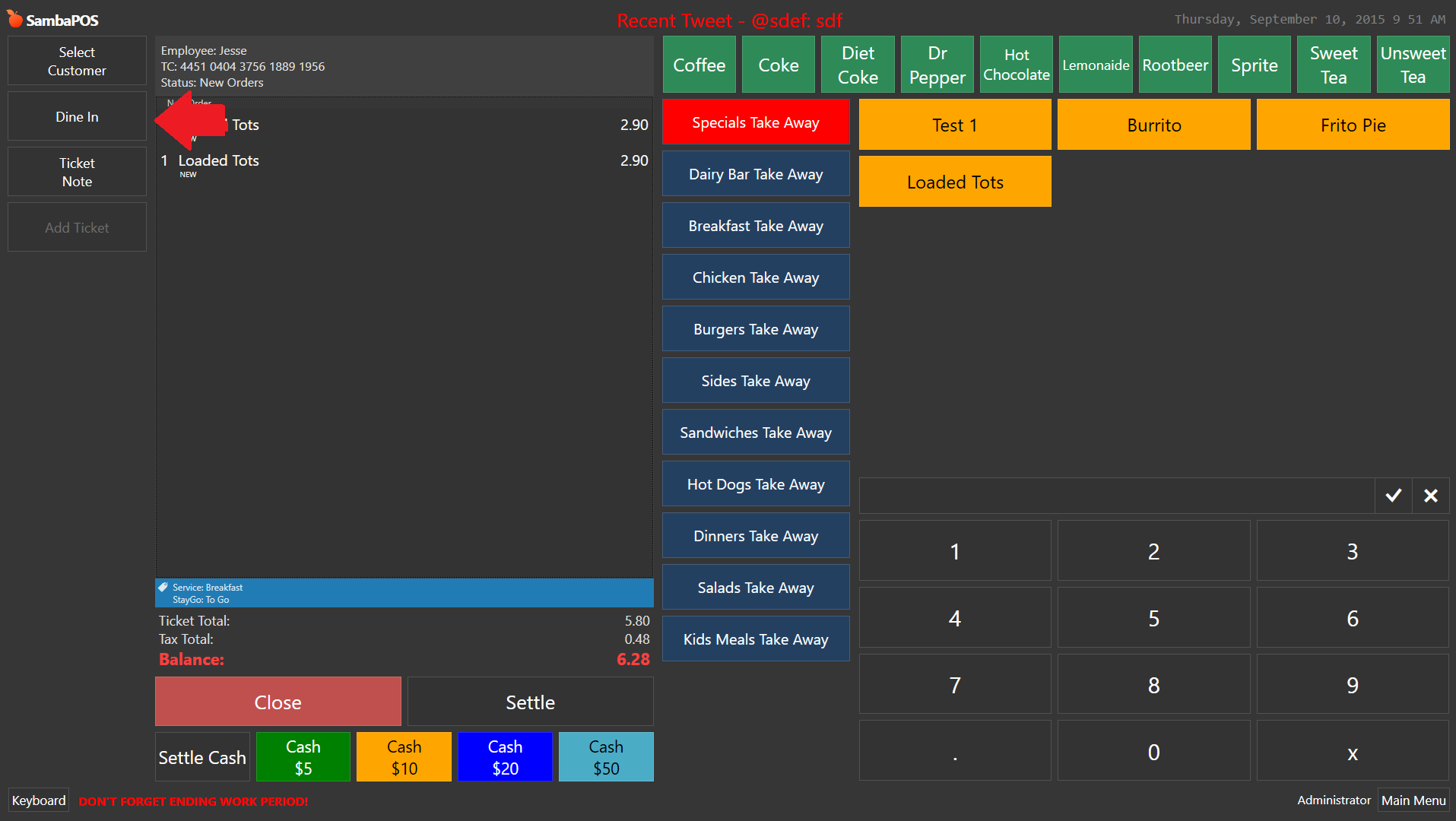
Task: Add a Sweet Tea drink to the order
Action: pyautogui.click(x=1333, y=64)
